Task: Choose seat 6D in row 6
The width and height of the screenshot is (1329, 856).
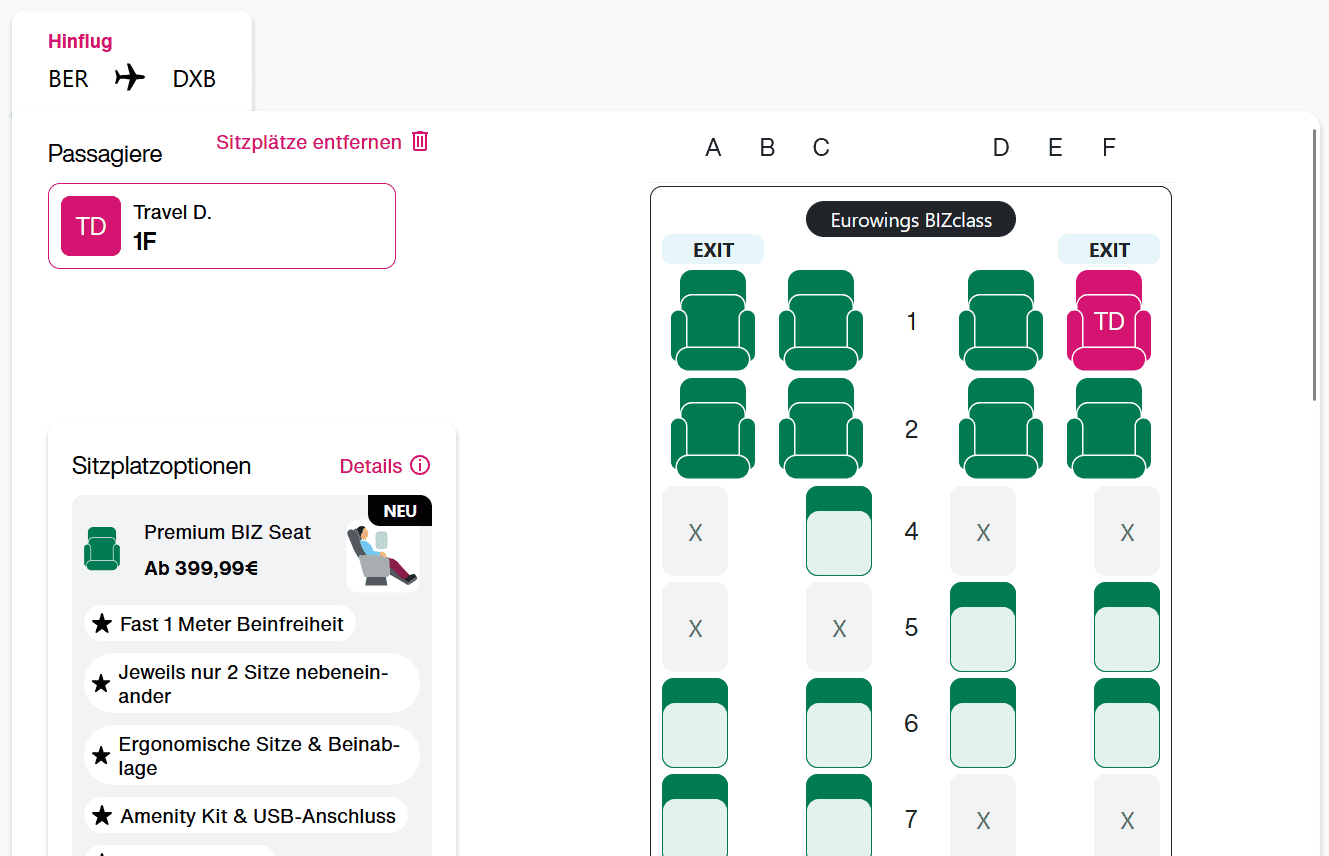Action: pos(982,724)
